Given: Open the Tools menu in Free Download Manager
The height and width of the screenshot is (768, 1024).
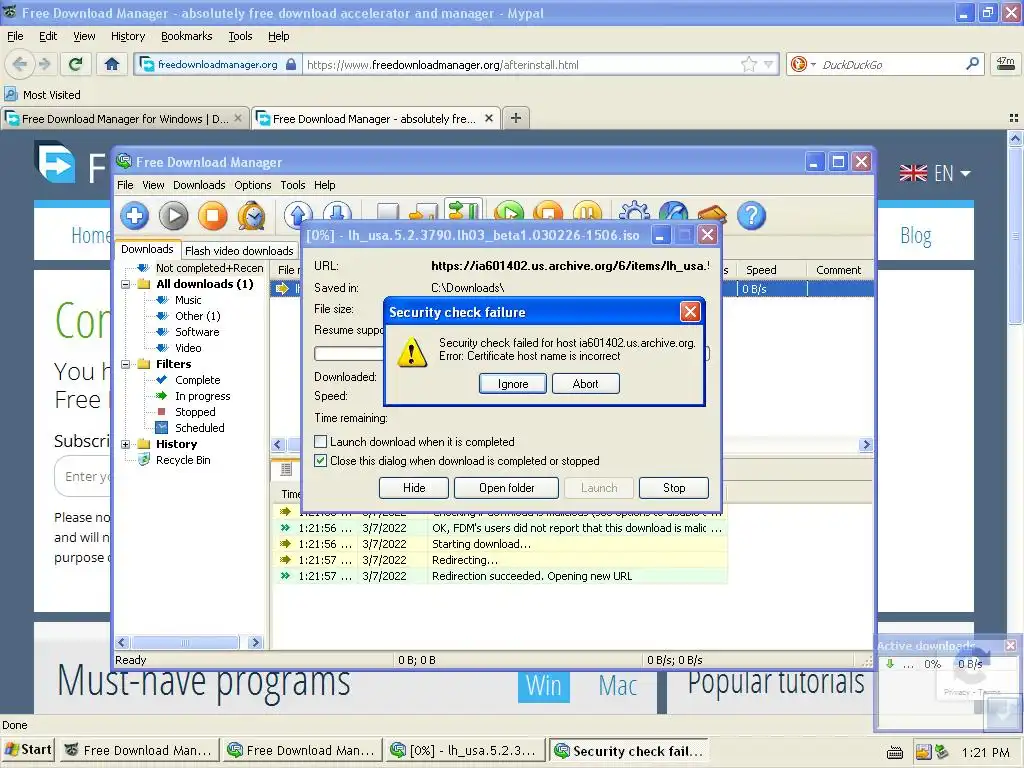Looking at the screenshot, I should [x=293, y=185].
